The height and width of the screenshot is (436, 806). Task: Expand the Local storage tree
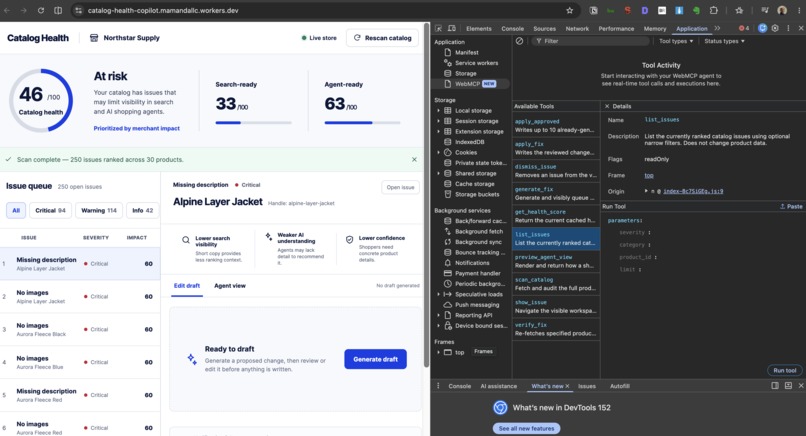(438, 111)
